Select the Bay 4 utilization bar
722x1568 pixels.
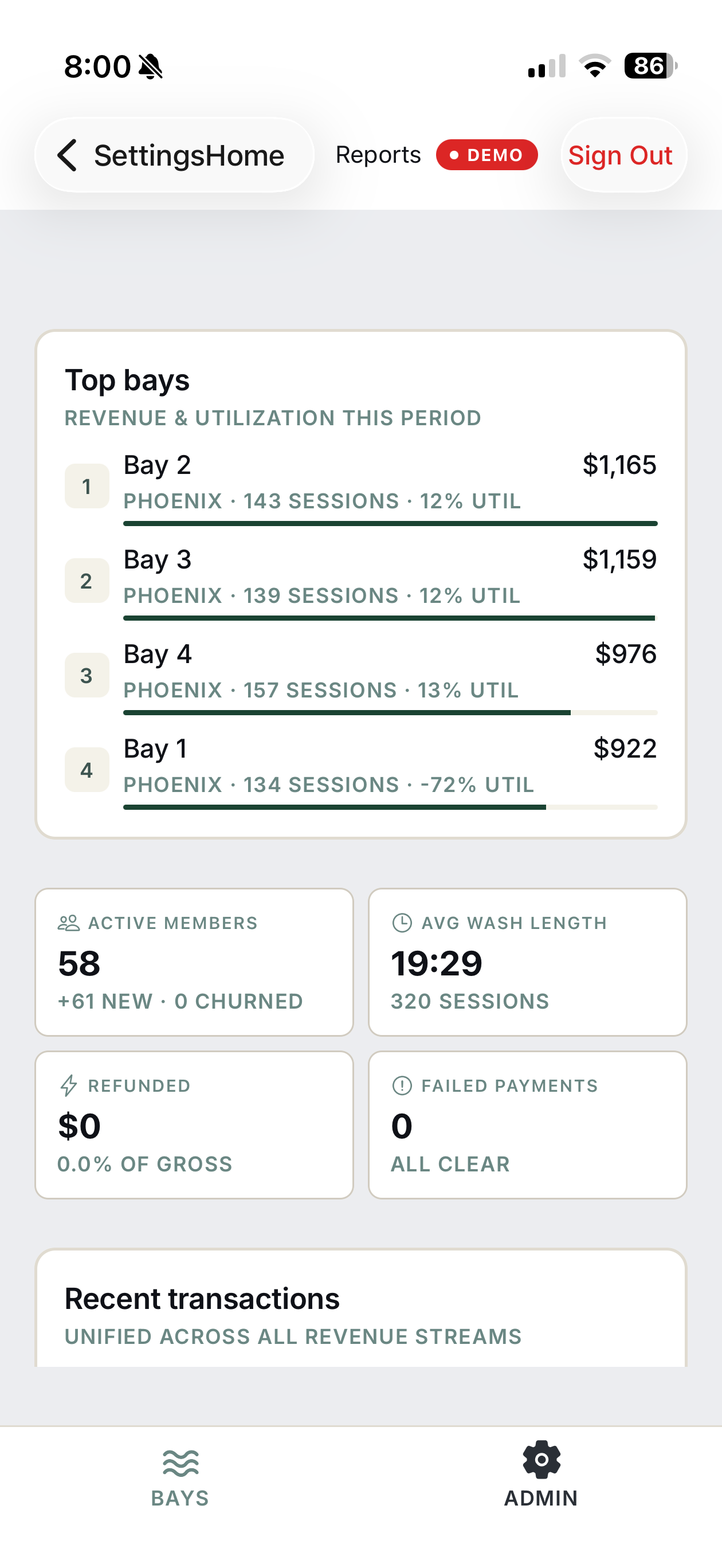click(x=390, y=712)
